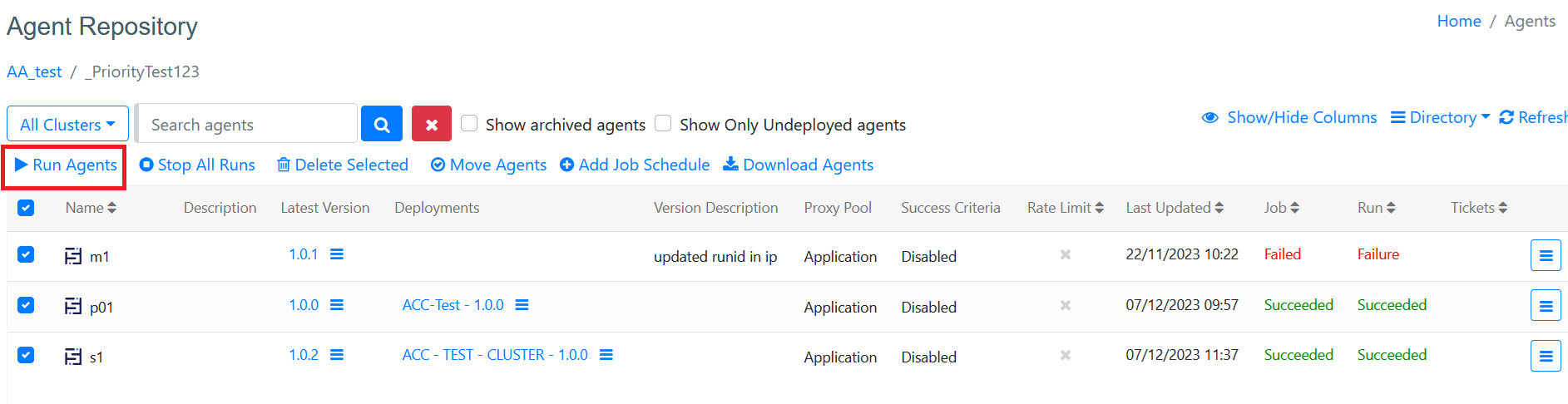Screen dimensions: 1568x404
Task: Open actions menu button for agent s1
Action: click(1545, 357)
